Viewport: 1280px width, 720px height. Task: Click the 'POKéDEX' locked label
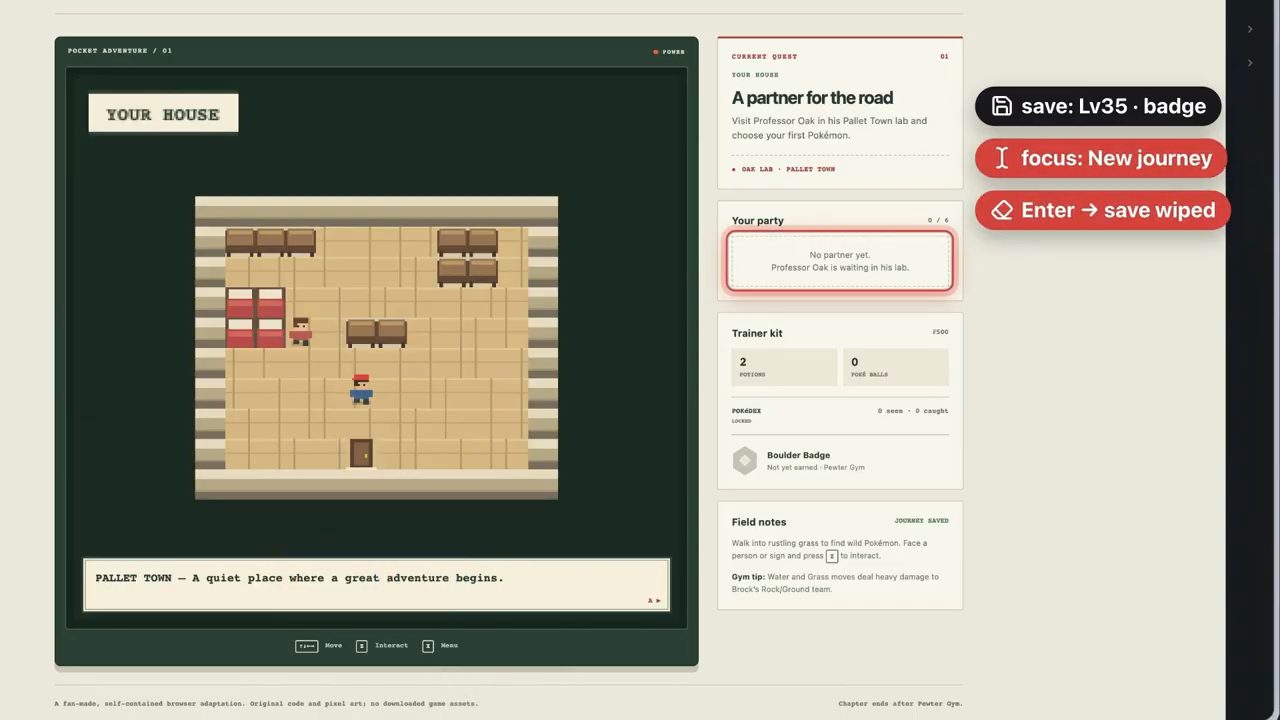click(x=746, y=411)
